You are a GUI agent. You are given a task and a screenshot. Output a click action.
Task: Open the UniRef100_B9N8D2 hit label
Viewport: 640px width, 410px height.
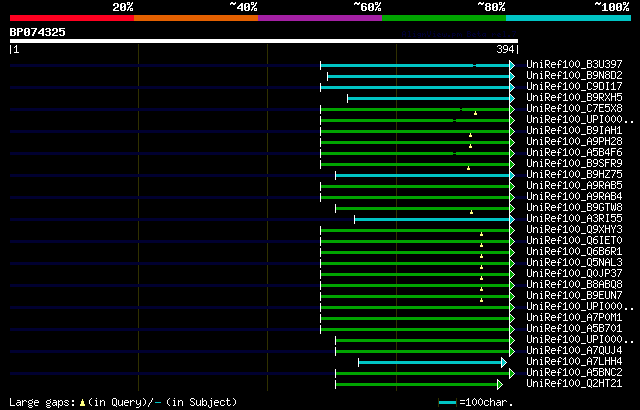574,75
